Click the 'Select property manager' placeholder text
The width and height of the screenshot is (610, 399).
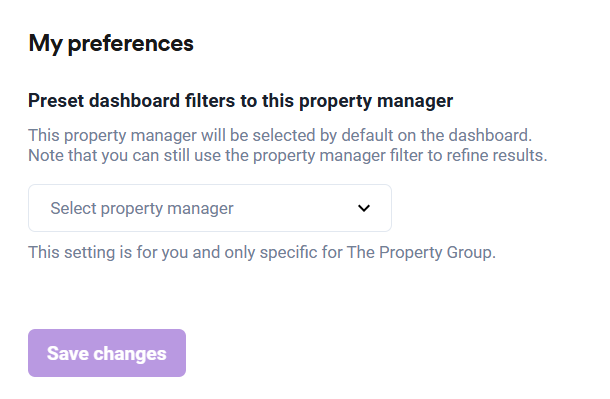[142, 208]
